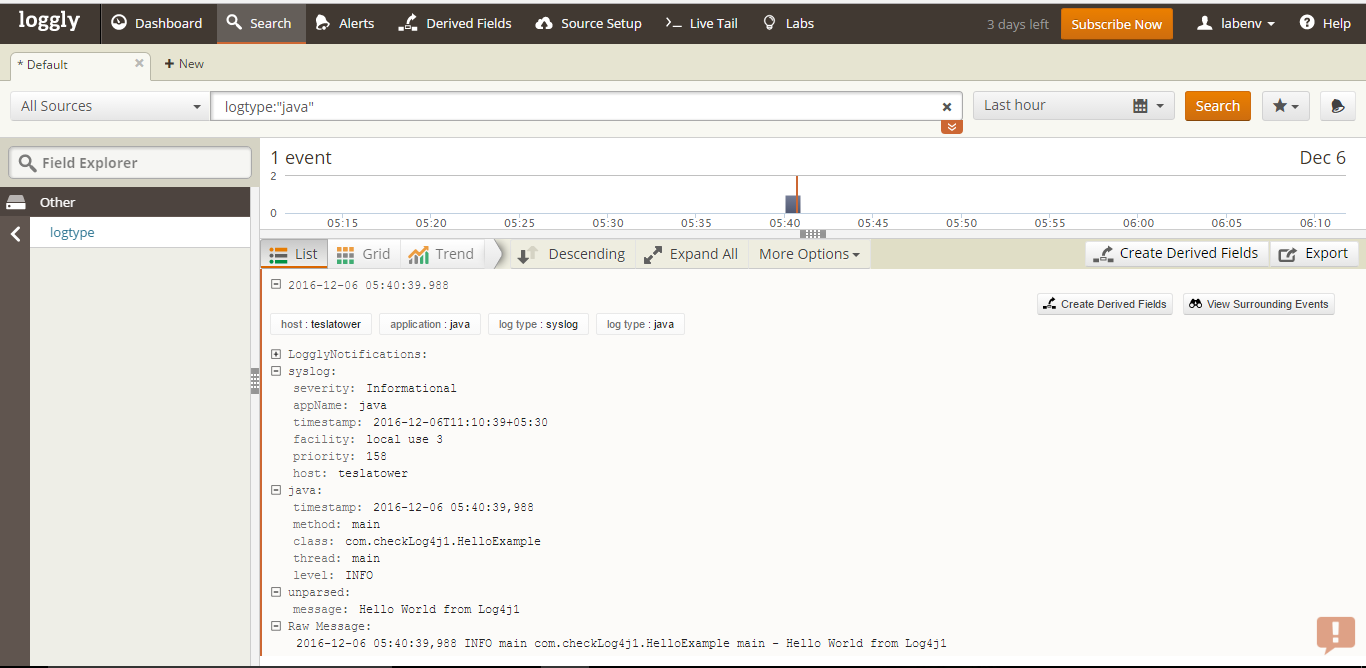Toggle Descending sort order

tap(572, 254)
